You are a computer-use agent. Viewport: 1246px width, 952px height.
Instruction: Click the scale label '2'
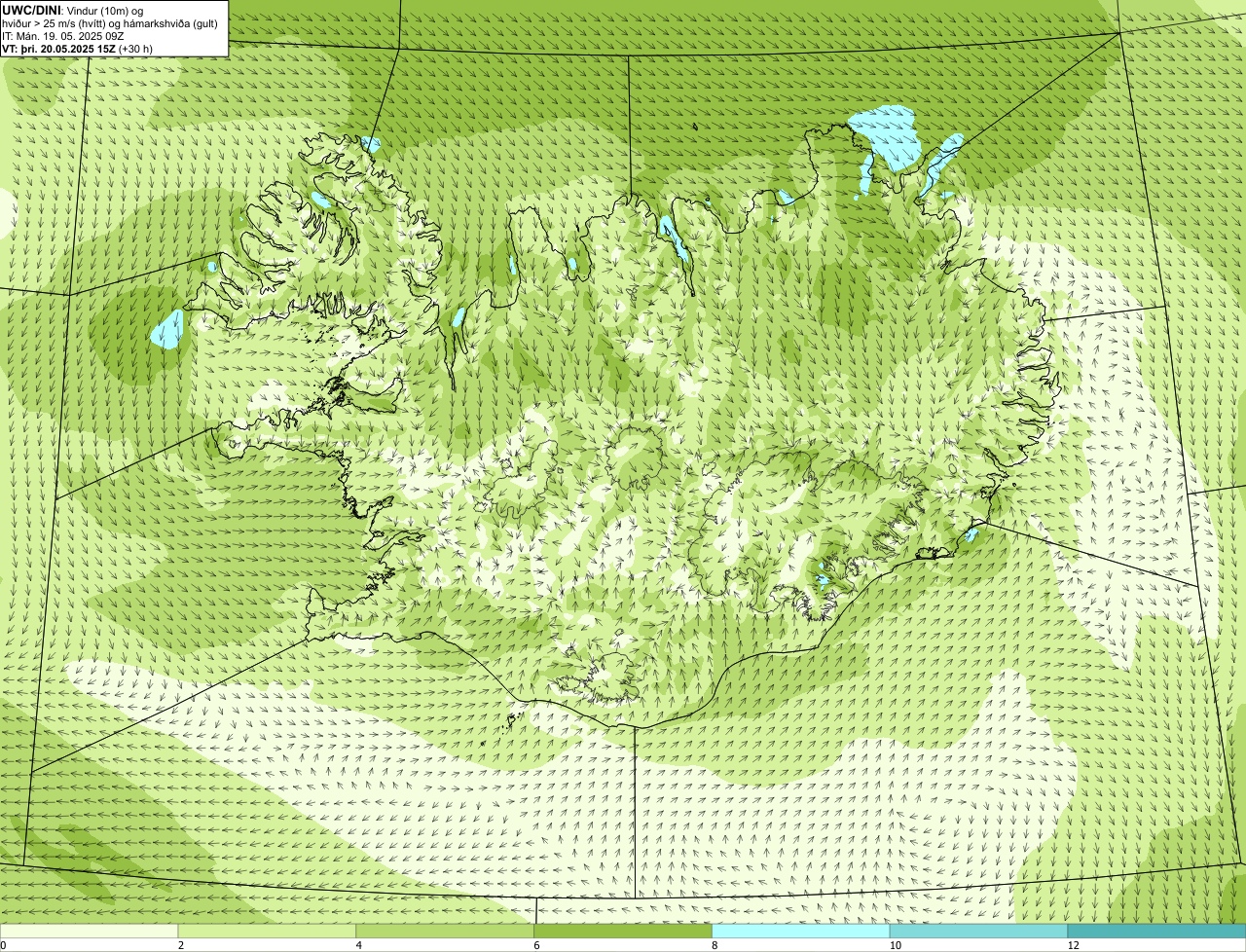pos(181,945)
